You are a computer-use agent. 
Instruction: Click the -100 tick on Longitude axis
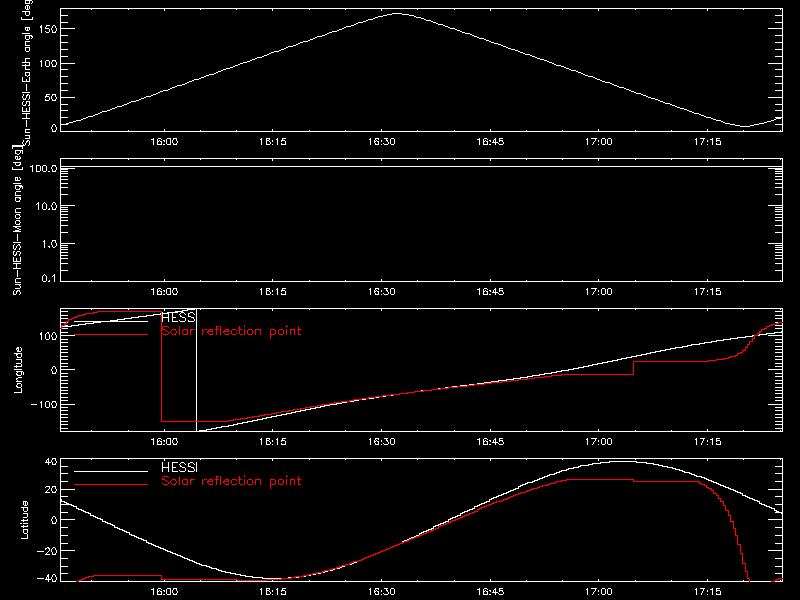(x=43, y=404)
